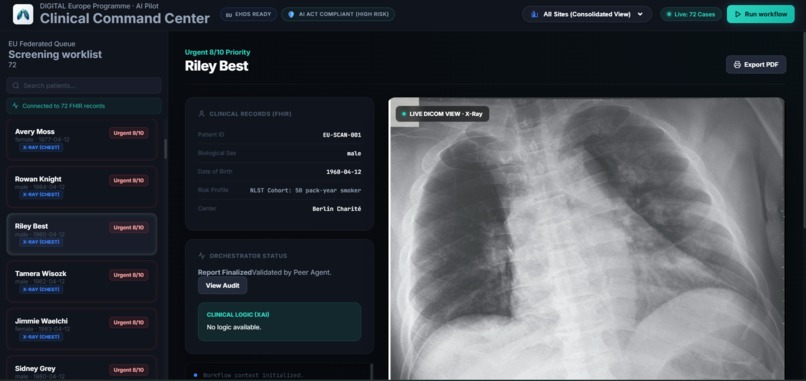Click Sidney Grey's Urgent 8/10 tag
Screen dimensions: 806x381
click(129, 370)
